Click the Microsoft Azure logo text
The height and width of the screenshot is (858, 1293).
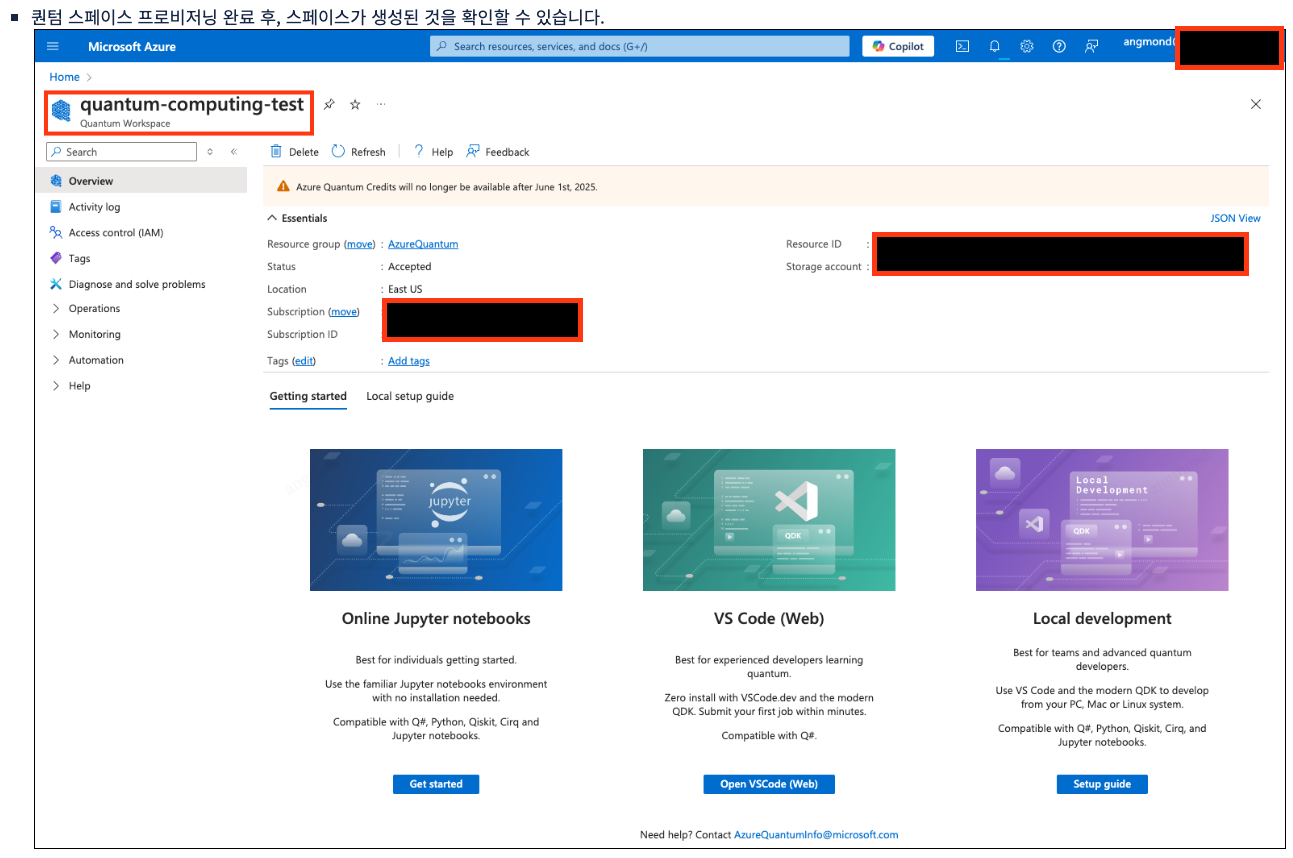[131, 46]
